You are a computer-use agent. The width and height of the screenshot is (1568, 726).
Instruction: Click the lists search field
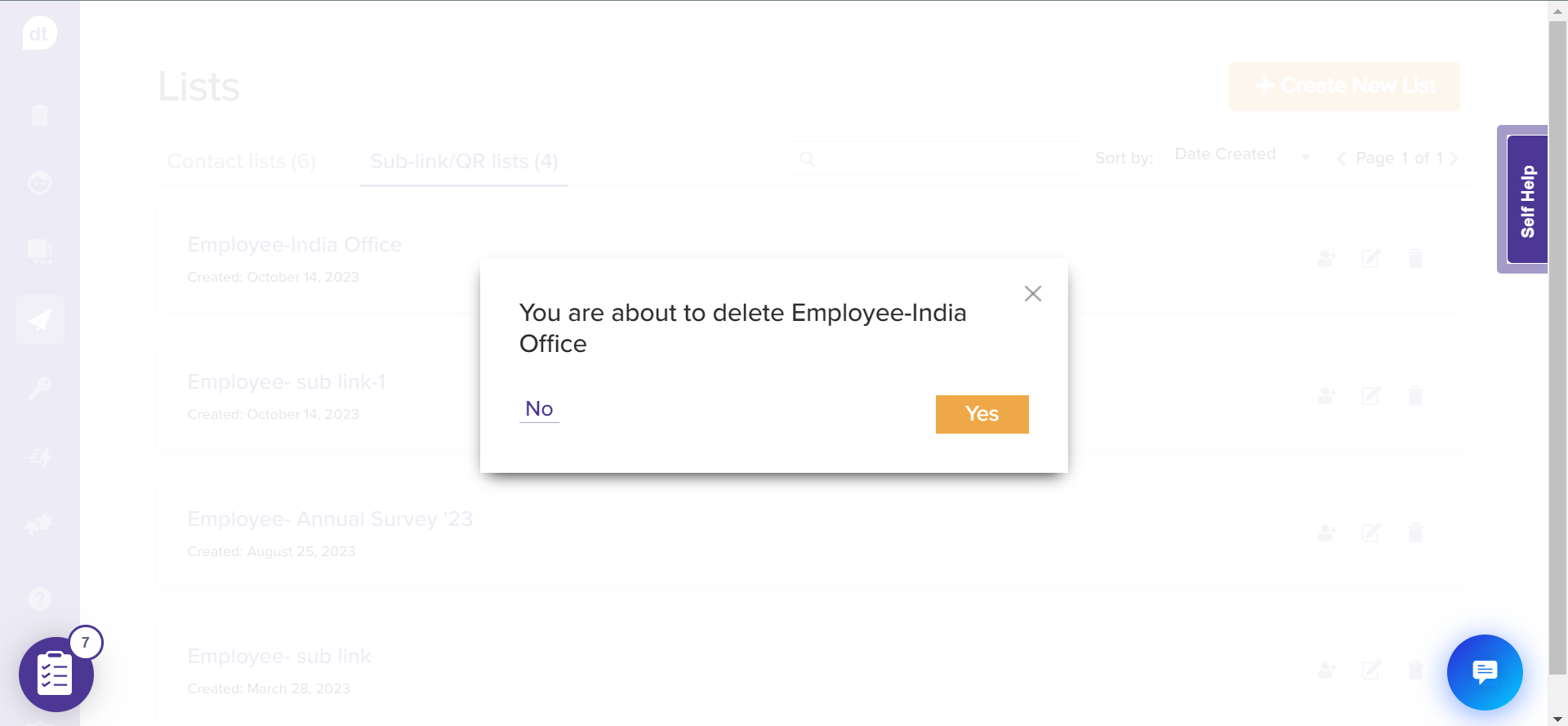[939, 158]
